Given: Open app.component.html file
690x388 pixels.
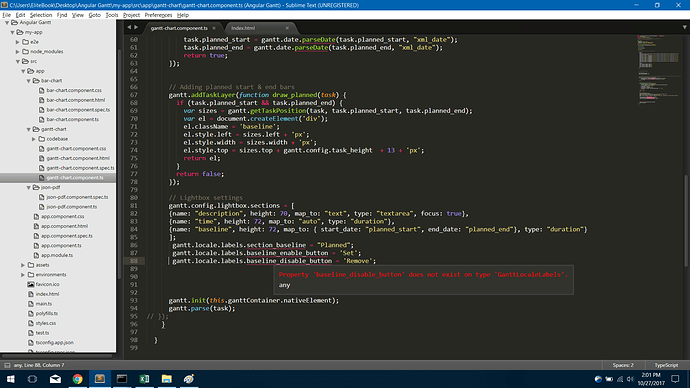Looking at the screenshot, I should pos(64,226).
